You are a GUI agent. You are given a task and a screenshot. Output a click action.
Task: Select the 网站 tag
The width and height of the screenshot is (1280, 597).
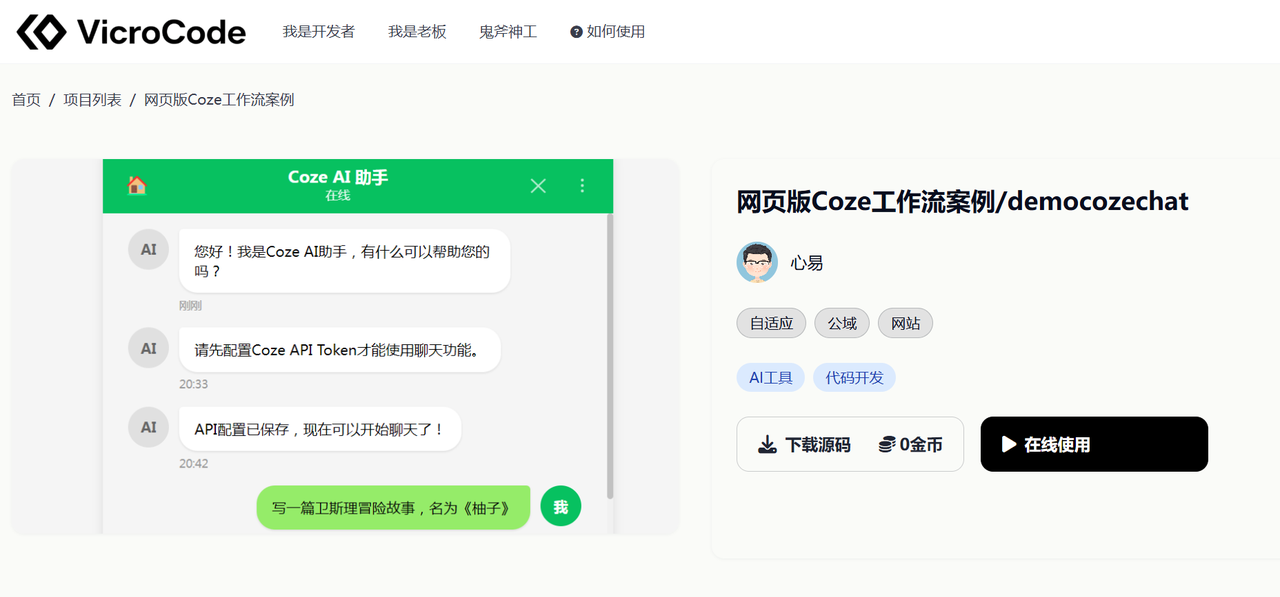pos(905,323)
